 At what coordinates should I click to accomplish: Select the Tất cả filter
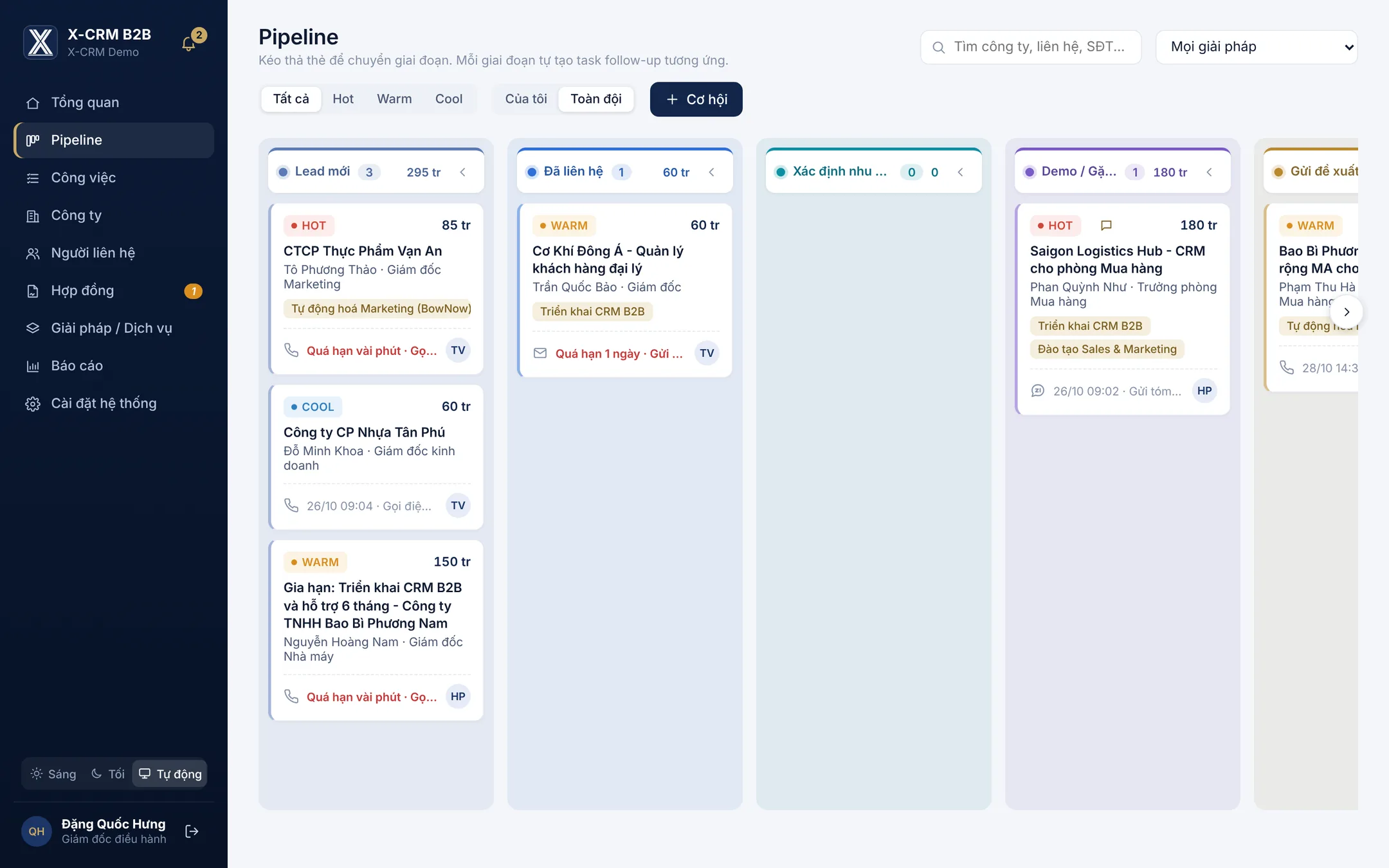pyautogui.click(x=291, y=99)
